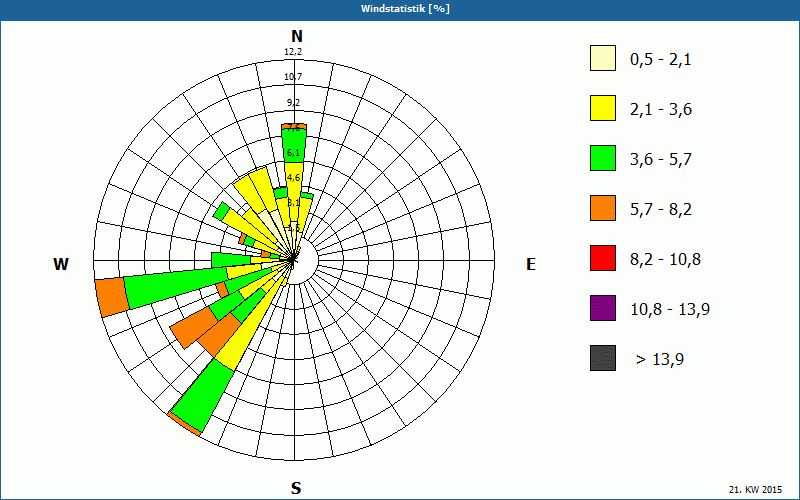Image resolution: width=800 pixels, height=500 pixels.
Task: Click the legend label '2,1 - 3,6'
Action: [661, 110]
